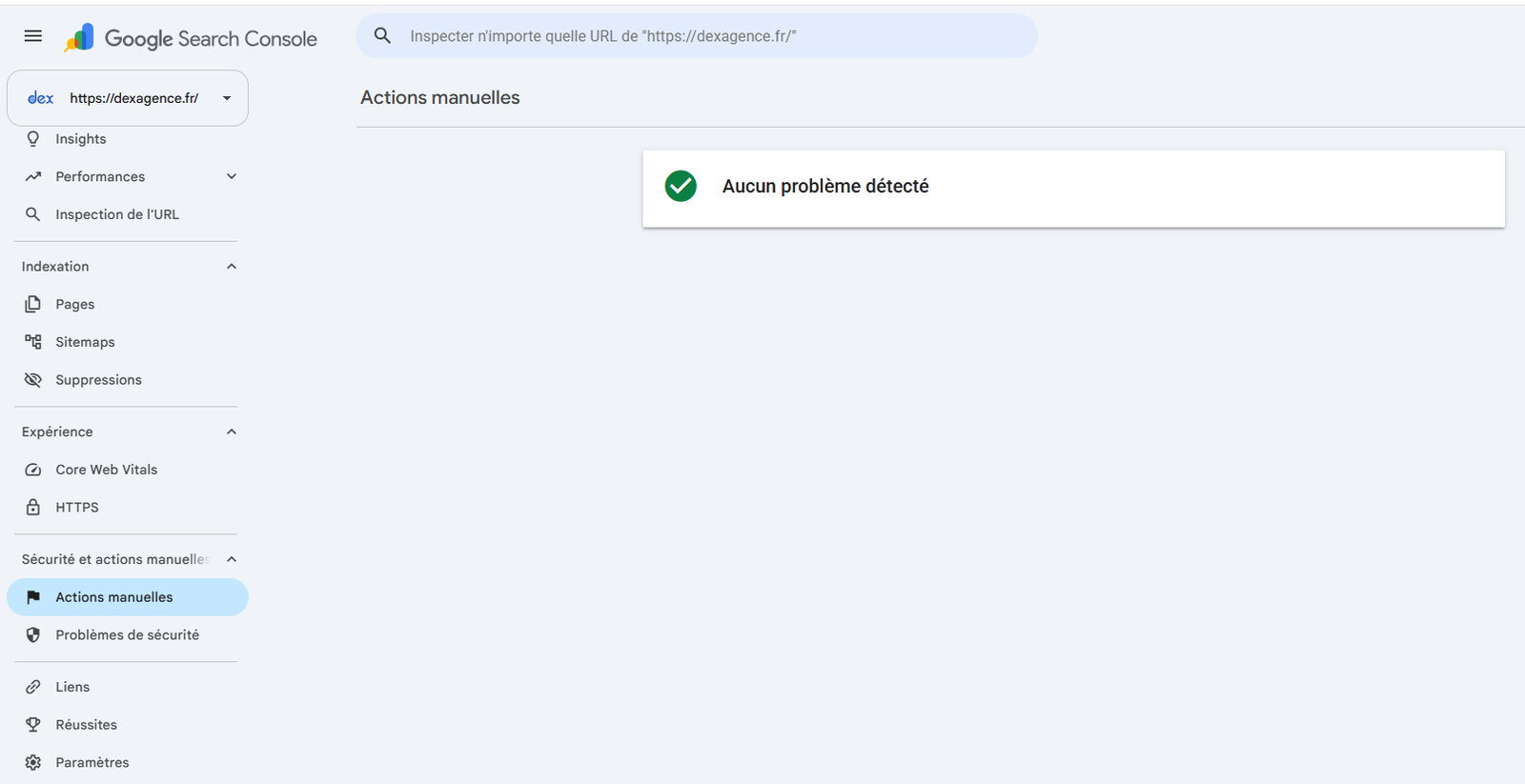Click the search magnifier icon in URL bar
The image size is (1525, 784).
click(x=382, y=36)
